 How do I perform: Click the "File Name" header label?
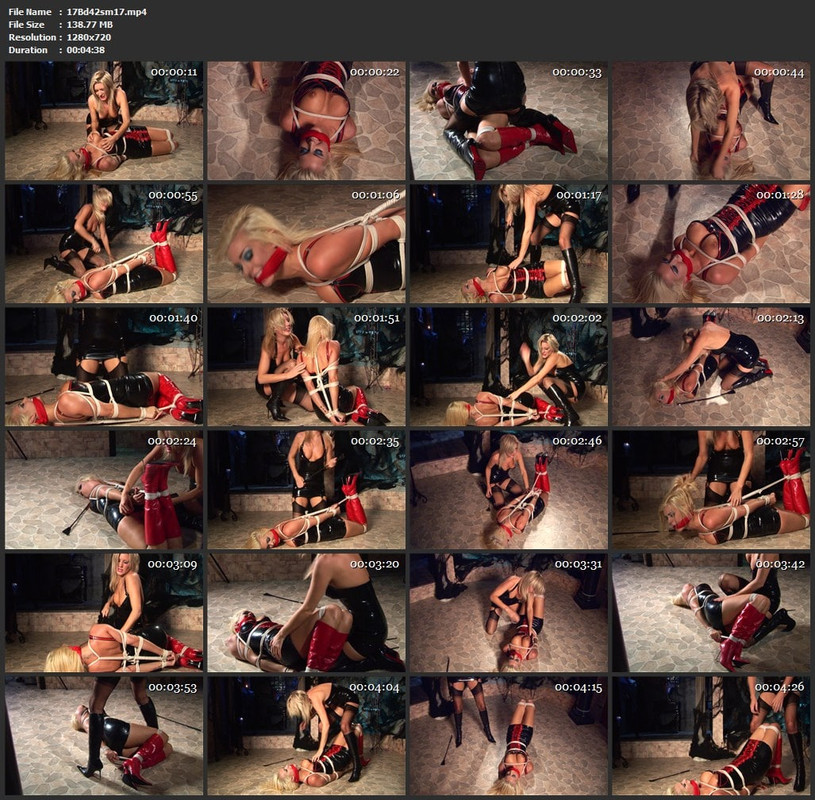tap(30, 12)
